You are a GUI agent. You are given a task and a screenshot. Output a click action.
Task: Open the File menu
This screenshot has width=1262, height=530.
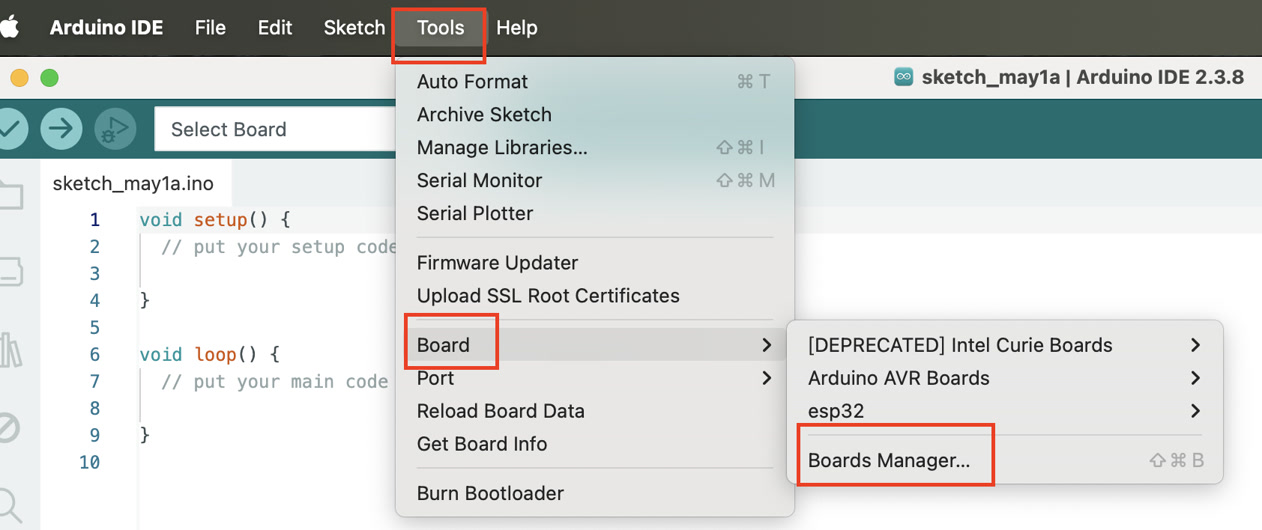coord(210,27)
